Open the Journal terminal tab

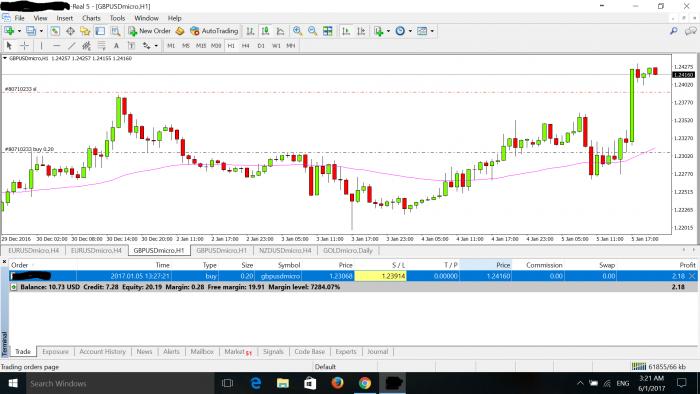click(x=377, y=352)
